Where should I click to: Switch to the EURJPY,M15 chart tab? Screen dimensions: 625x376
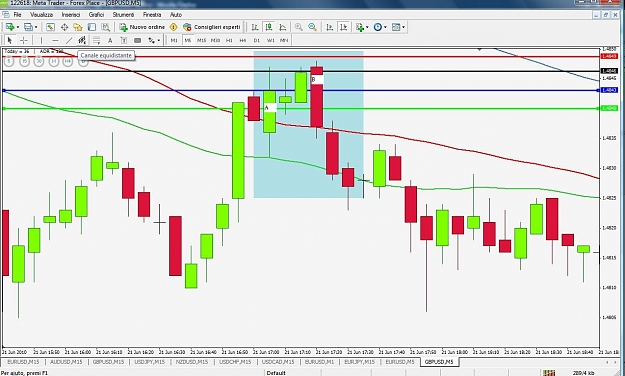click(x=359, y=362)
